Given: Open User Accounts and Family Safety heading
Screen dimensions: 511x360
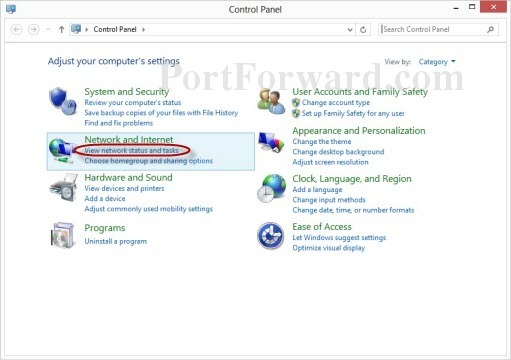Looking at the screenshot, I should click(x=360, y=91).
